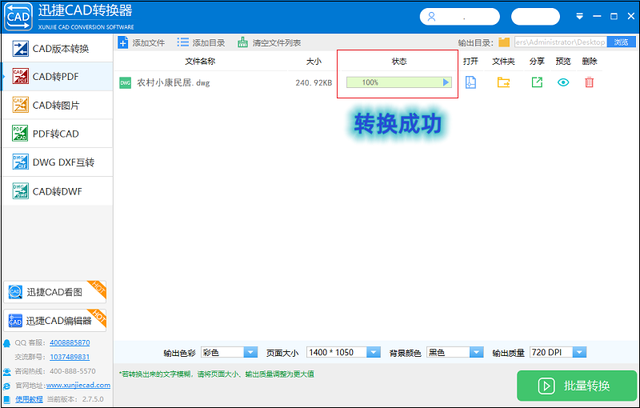Screen dimensions: 640x408
Task: Open the output folder for 农村小康民居.dwg
Action: click(503, 82)
